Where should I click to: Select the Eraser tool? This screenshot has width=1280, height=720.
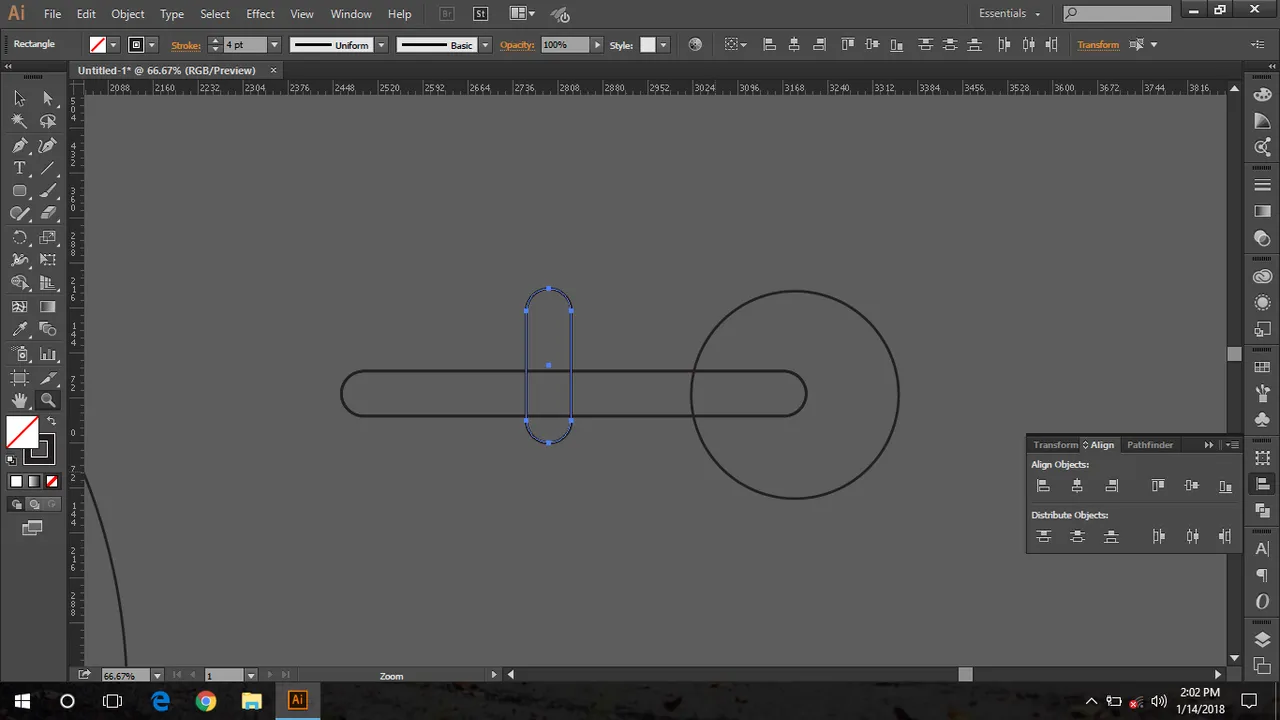pyautogui.click(x=48, y=214)
